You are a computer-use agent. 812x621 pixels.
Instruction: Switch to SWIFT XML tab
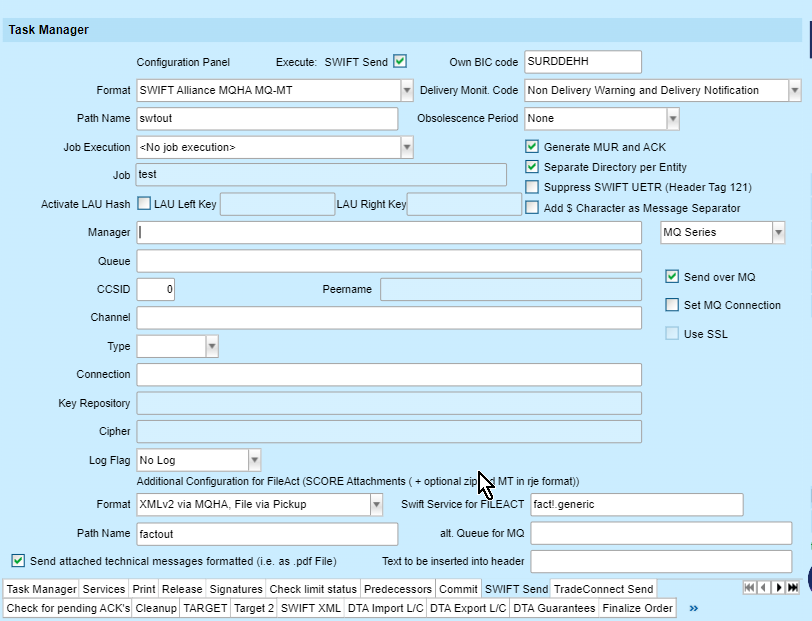click(311, 608)
